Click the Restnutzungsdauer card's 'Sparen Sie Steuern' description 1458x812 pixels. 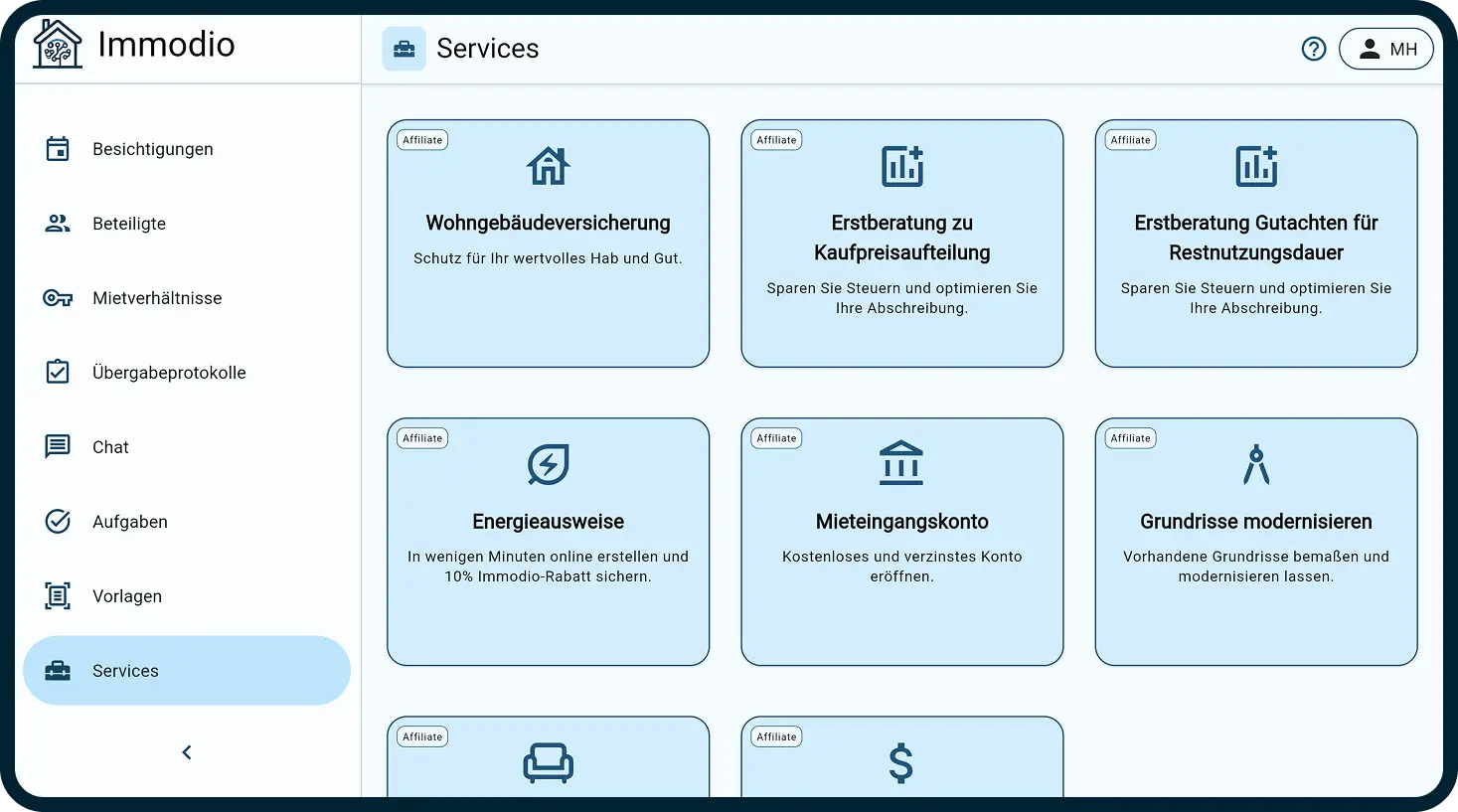[1256, 298]
